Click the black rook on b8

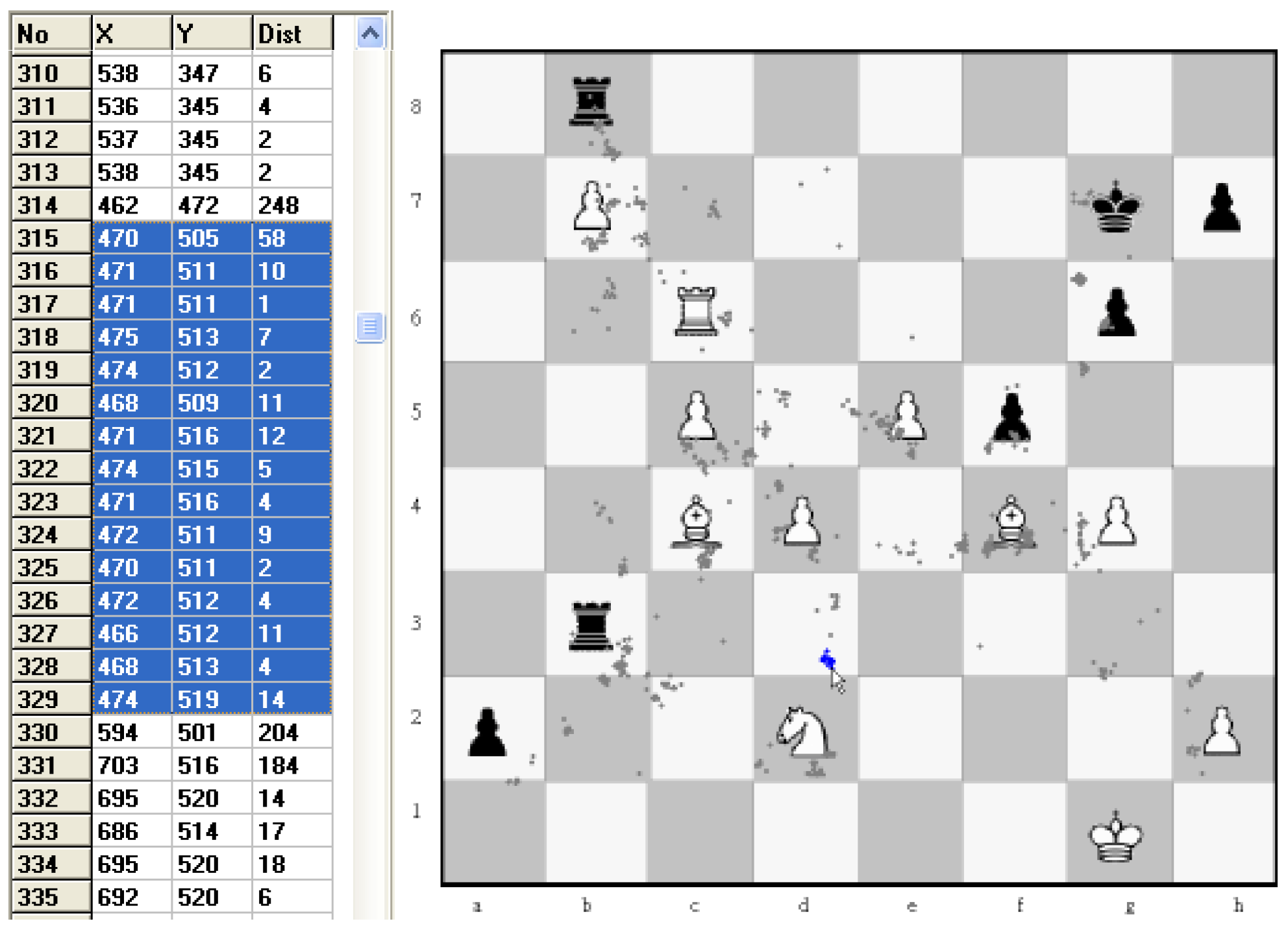click(591, 101)
